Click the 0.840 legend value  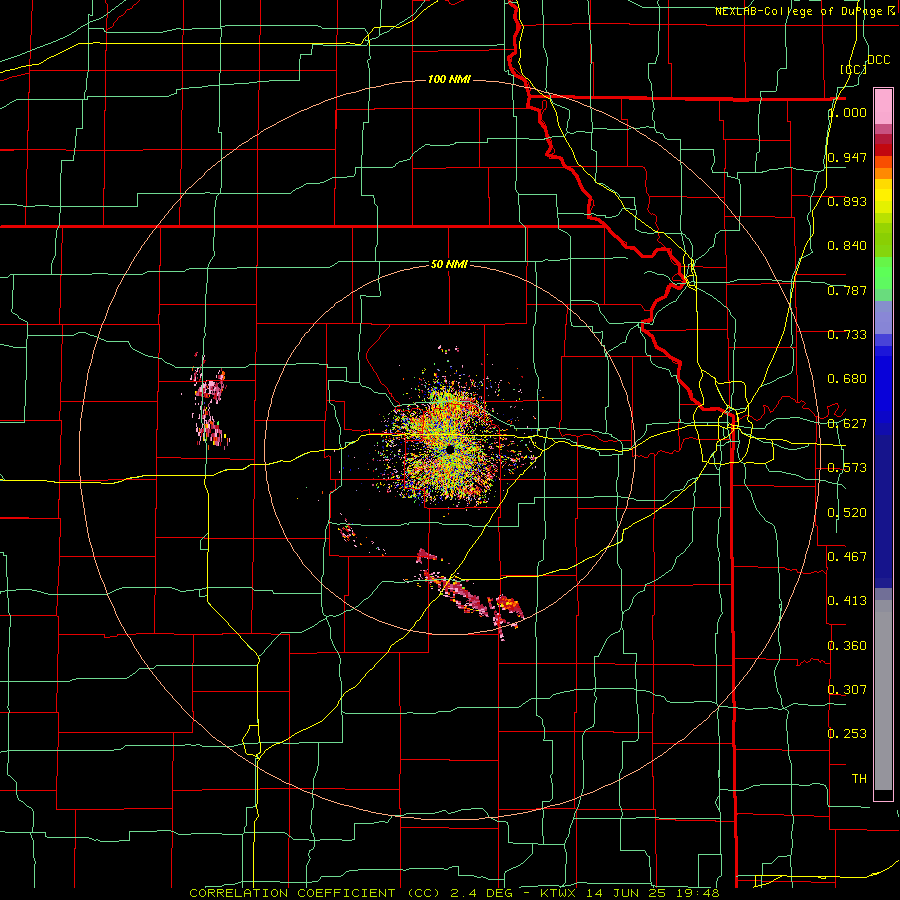click(x=847, y=246)
